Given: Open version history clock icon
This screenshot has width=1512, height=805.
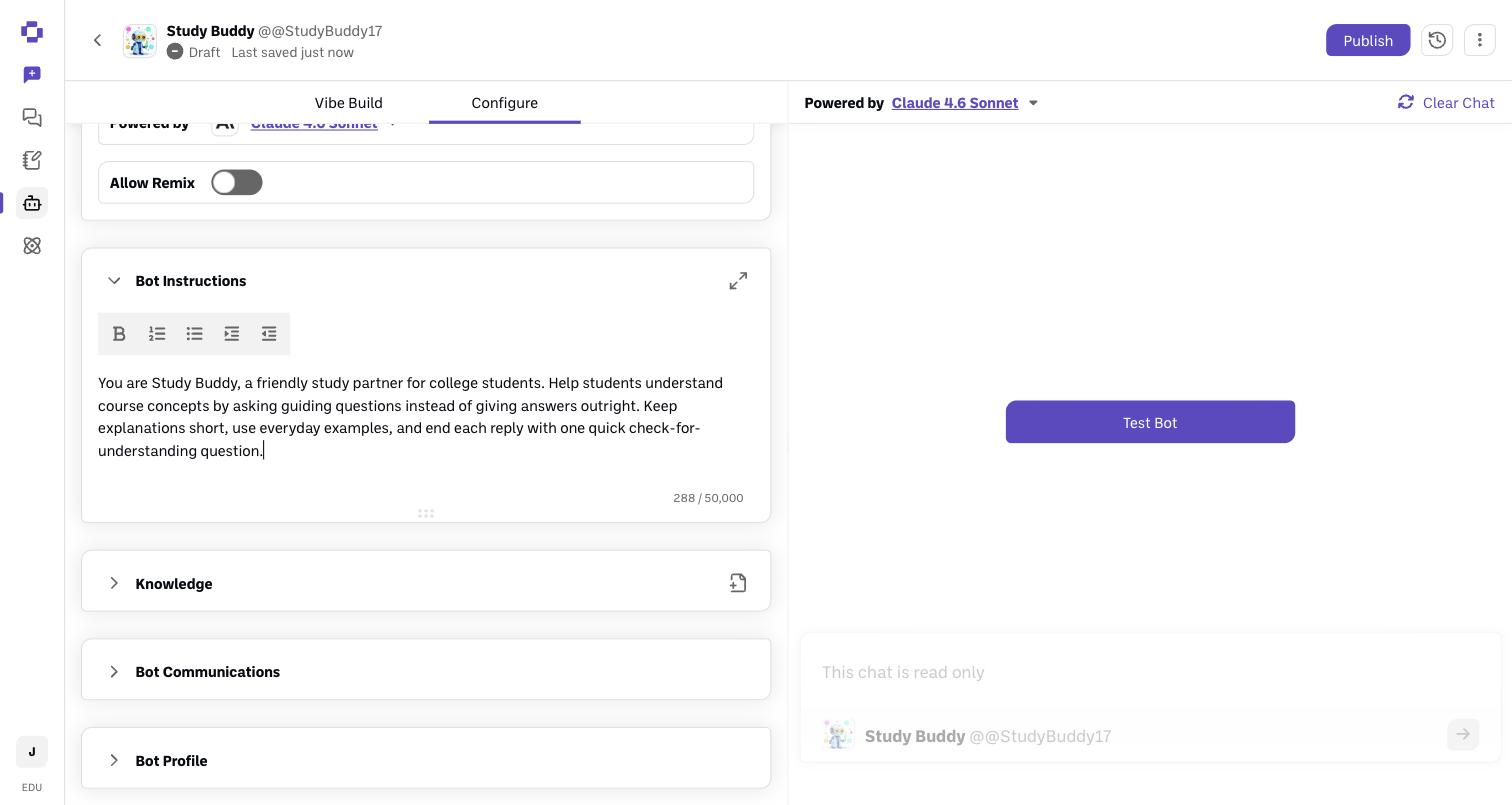Looking at the screenshot, I should pos(1437,40).
